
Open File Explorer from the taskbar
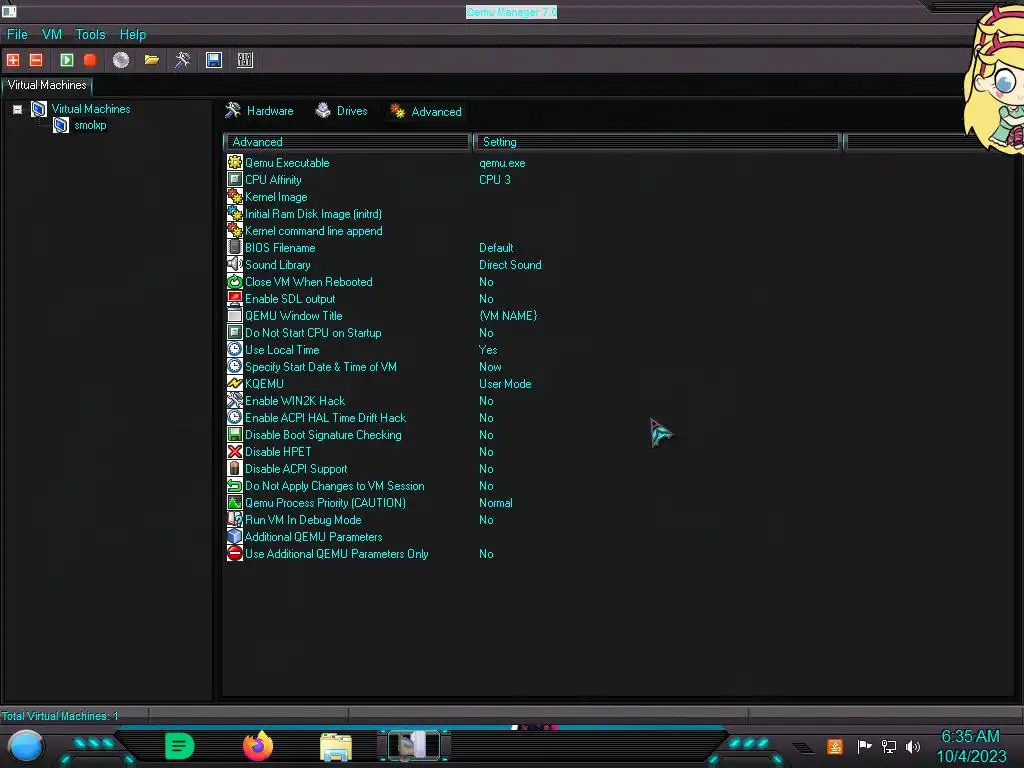pos(336,746)
